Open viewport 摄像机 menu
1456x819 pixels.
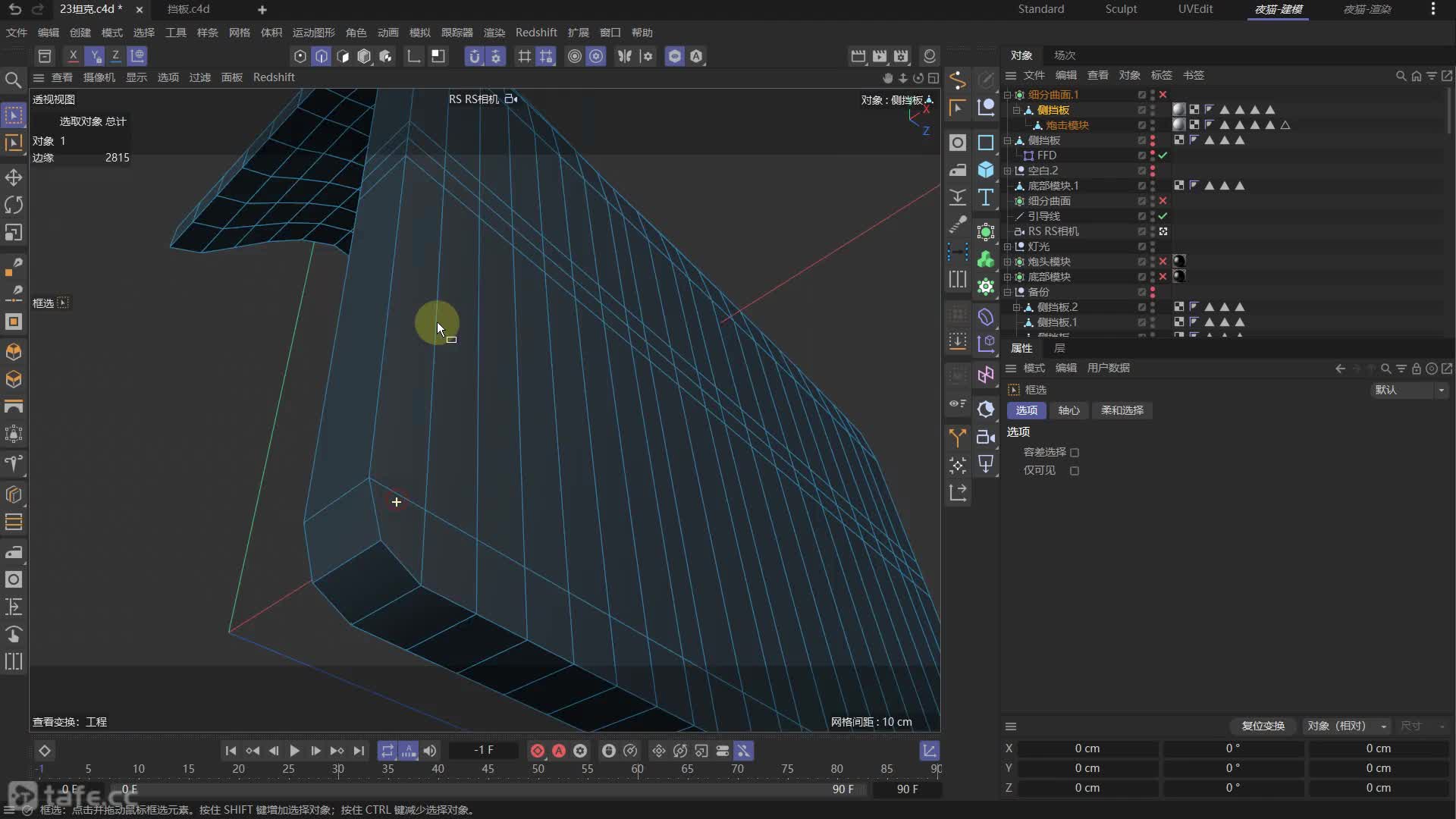99,77
